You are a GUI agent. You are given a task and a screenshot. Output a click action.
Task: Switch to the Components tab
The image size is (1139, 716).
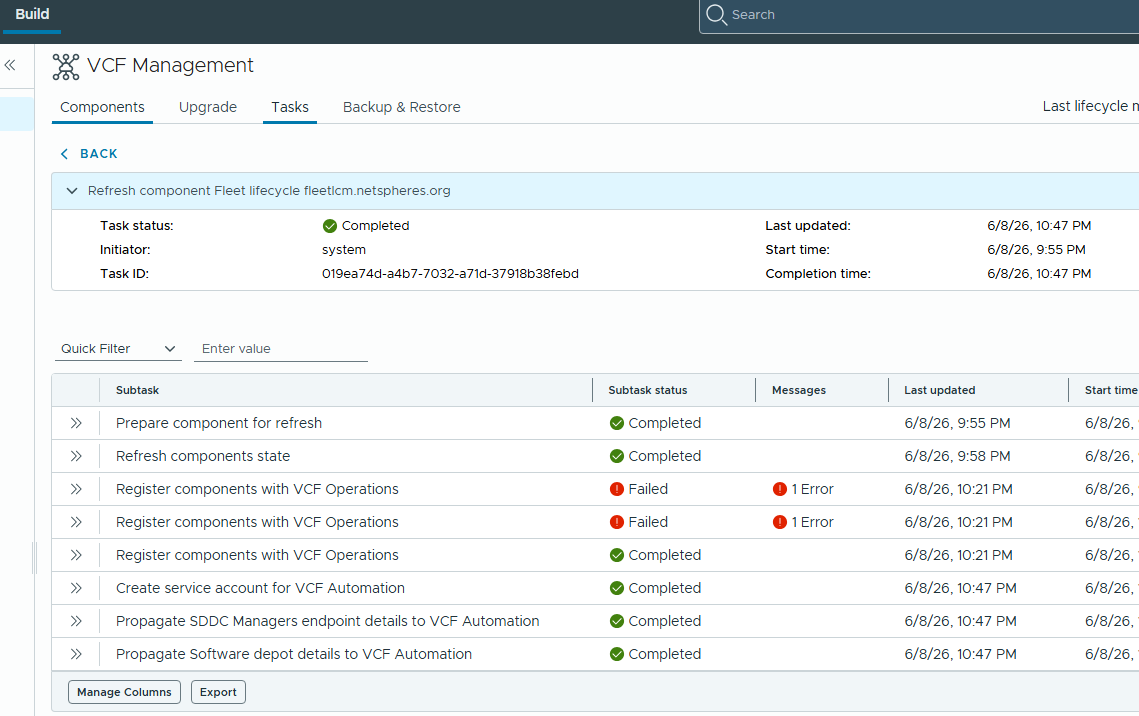click(x=102, y=107)
